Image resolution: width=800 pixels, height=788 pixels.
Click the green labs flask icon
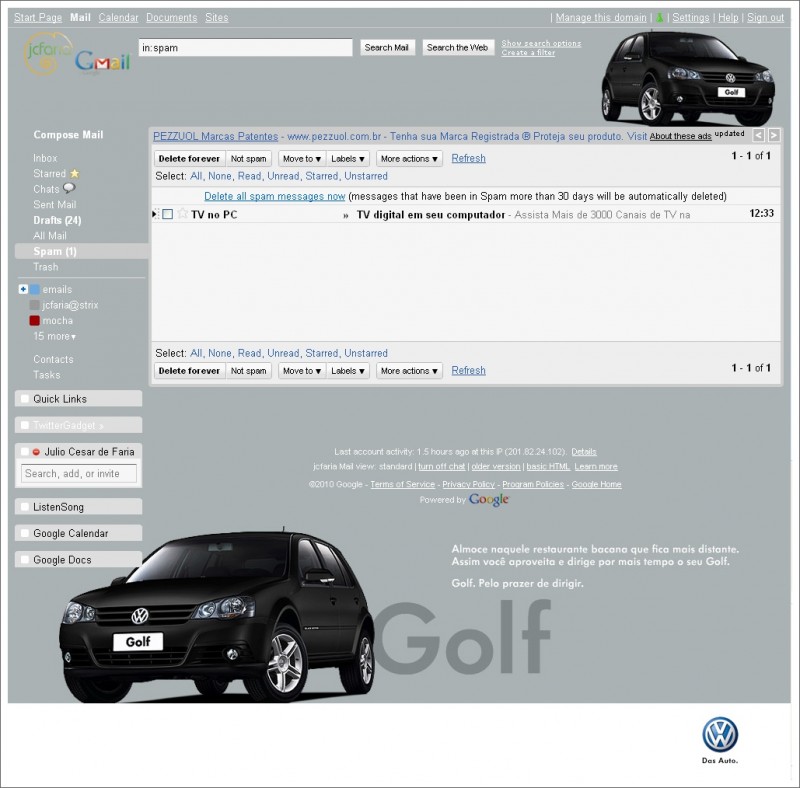point(659,17)
